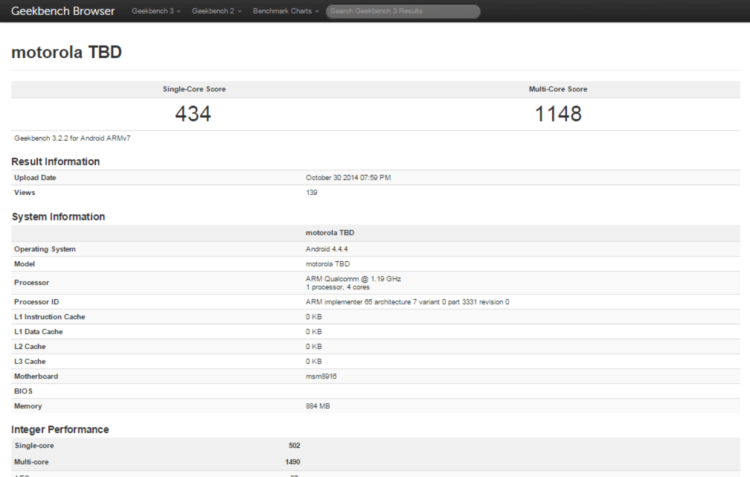Click the Processor ID row value

coord(407,301)
